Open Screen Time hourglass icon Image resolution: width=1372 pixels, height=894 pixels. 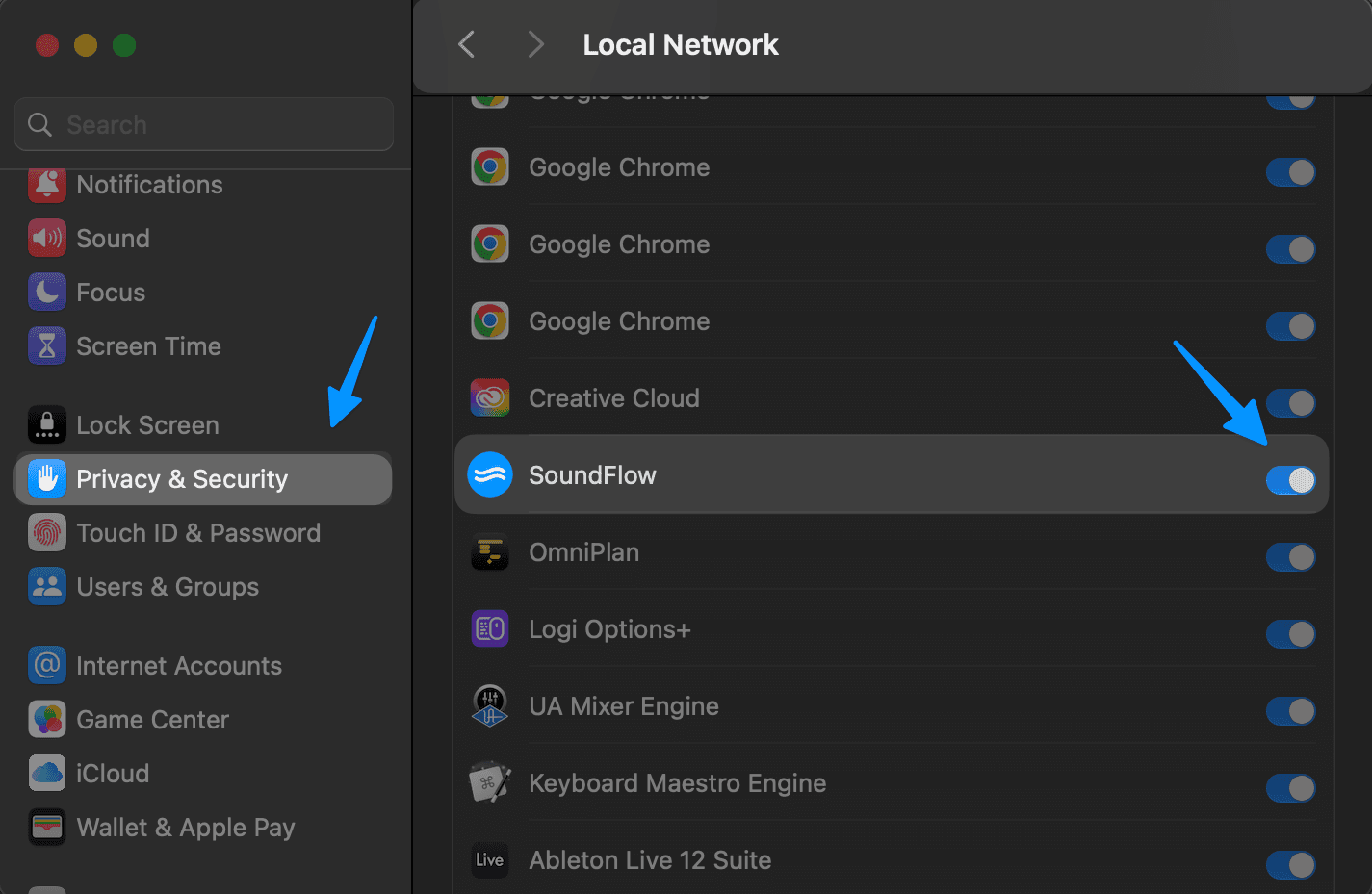click(x=47, y=346)
